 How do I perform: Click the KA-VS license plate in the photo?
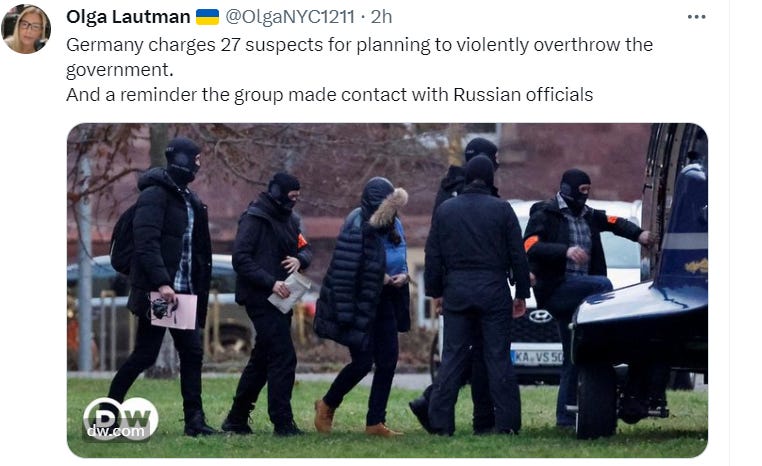click(537, 357)
